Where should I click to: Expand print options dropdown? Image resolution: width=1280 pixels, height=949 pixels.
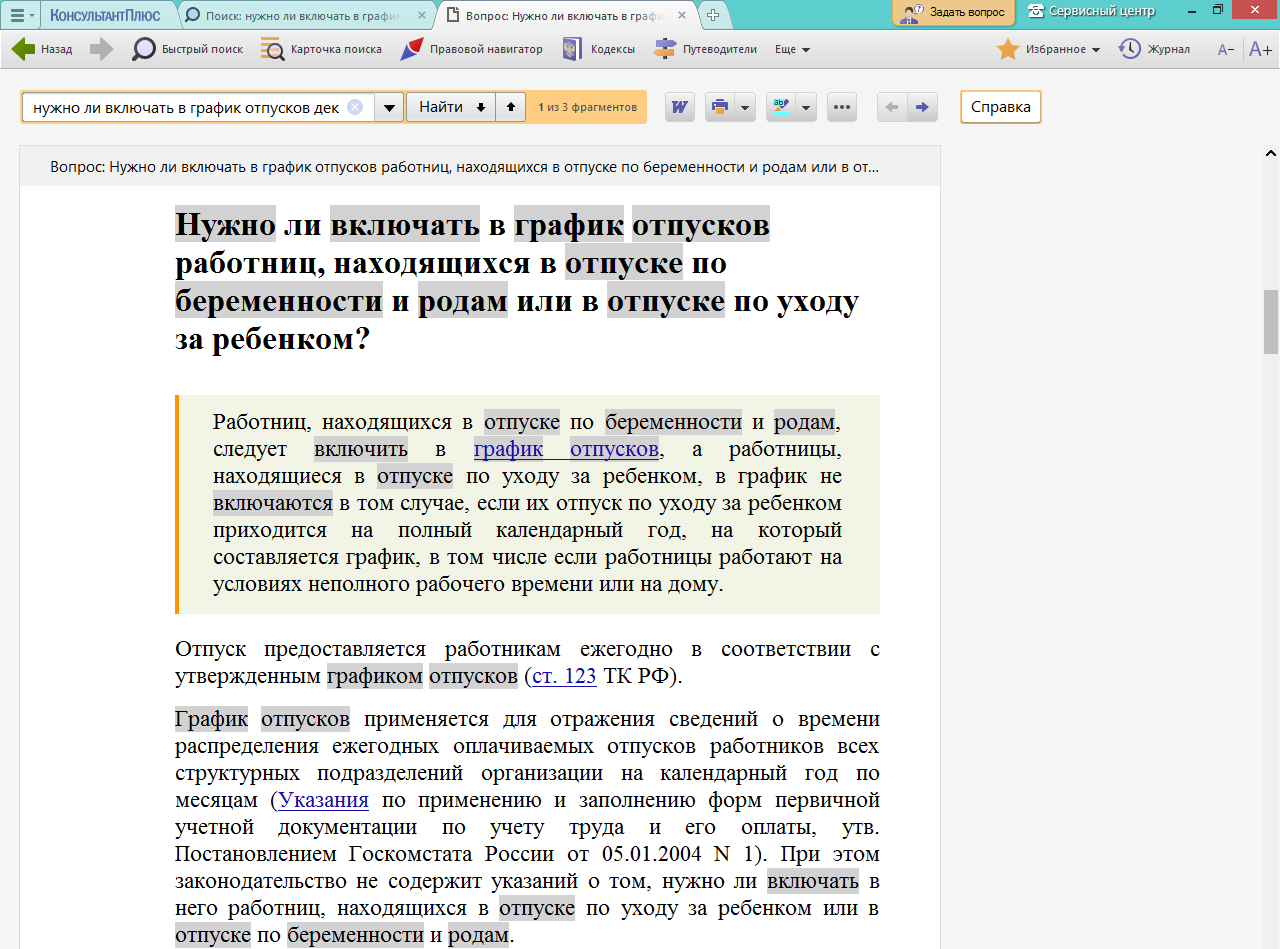(x=746, y=107)
